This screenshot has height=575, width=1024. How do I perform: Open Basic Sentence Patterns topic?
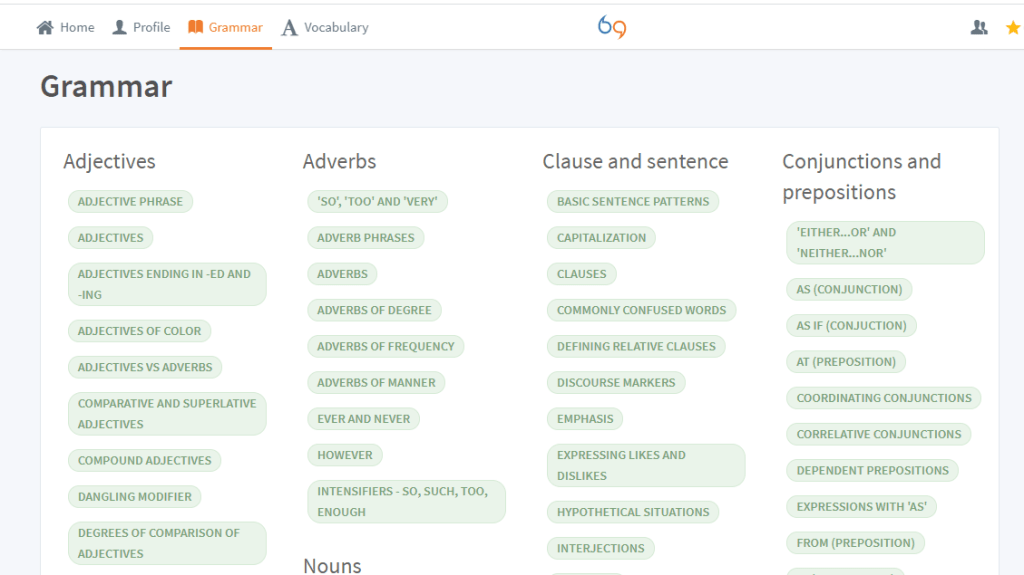(x=632, y=202)
